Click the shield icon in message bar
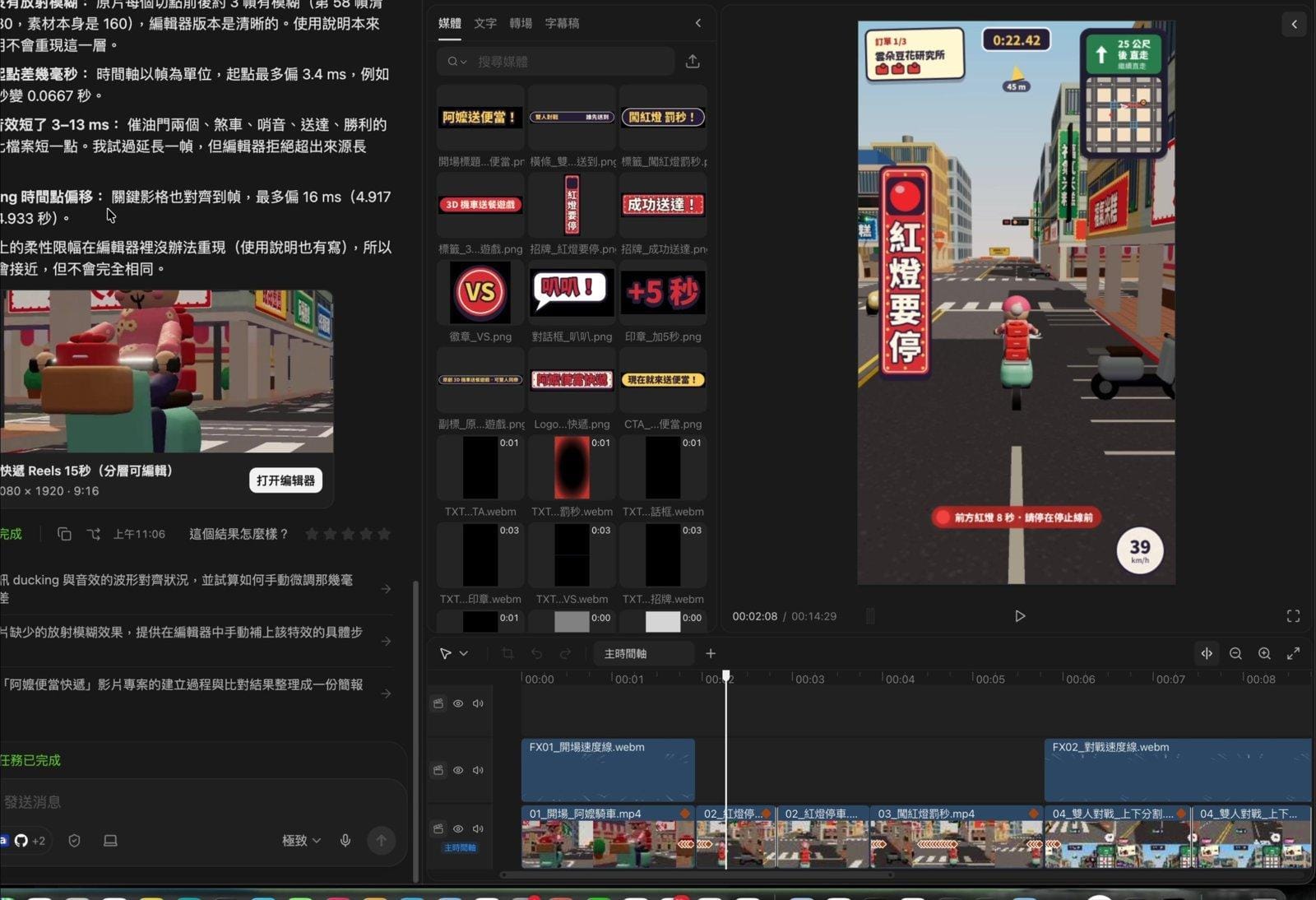Viewport: 1316px width, 900px height. (x=74, y=841)
